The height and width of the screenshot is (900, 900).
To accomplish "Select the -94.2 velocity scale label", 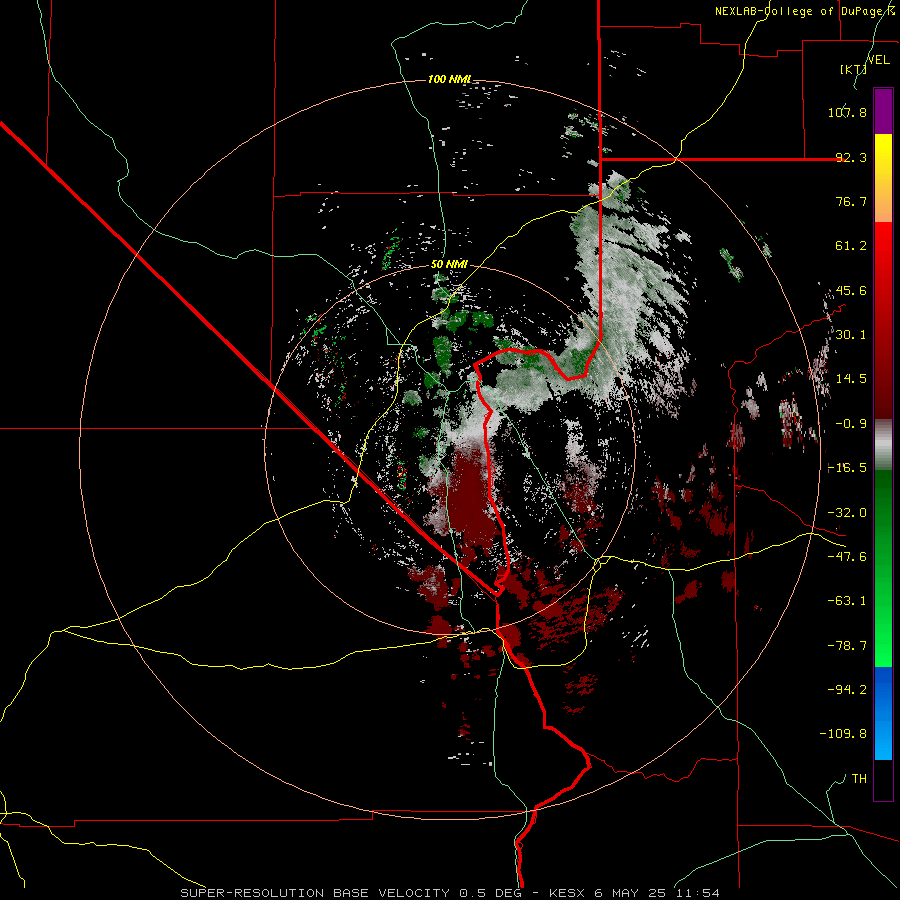I will (847, 689).
